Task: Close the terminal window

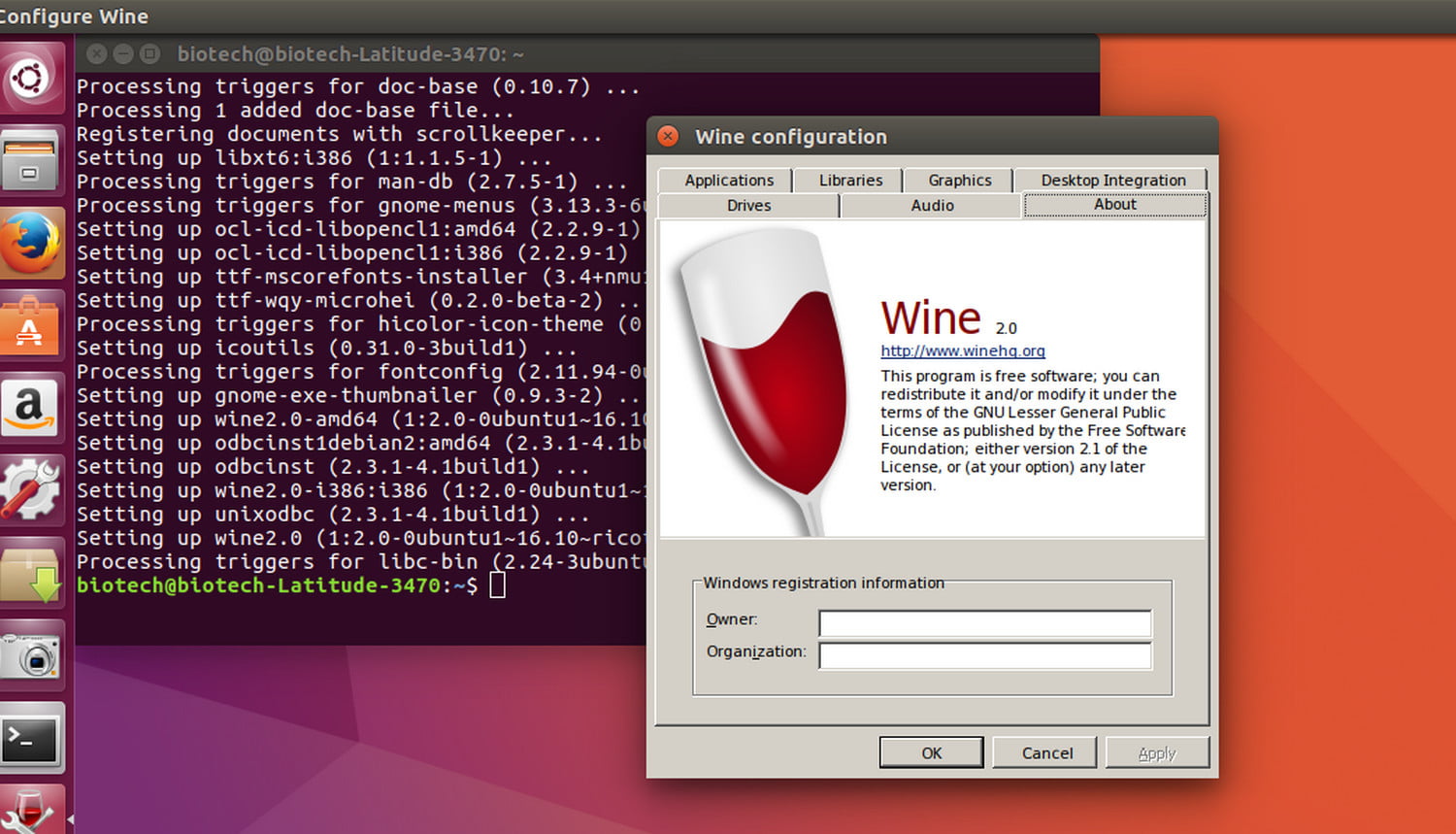Action: point(97,54)
